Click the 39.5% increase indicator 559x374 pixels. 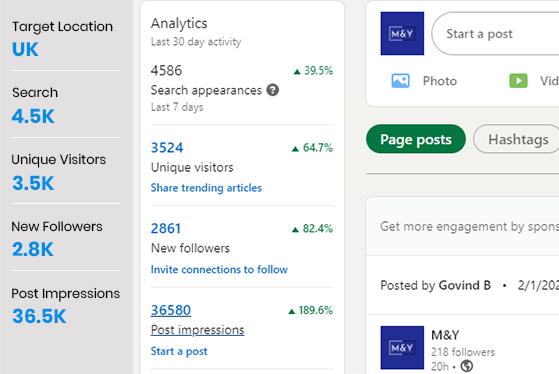pos(313,71)
